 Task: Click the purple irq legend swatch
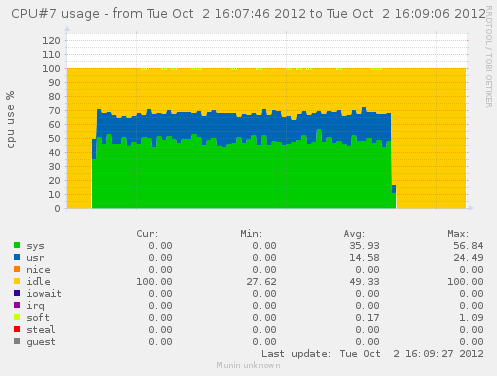pos(17,305)
